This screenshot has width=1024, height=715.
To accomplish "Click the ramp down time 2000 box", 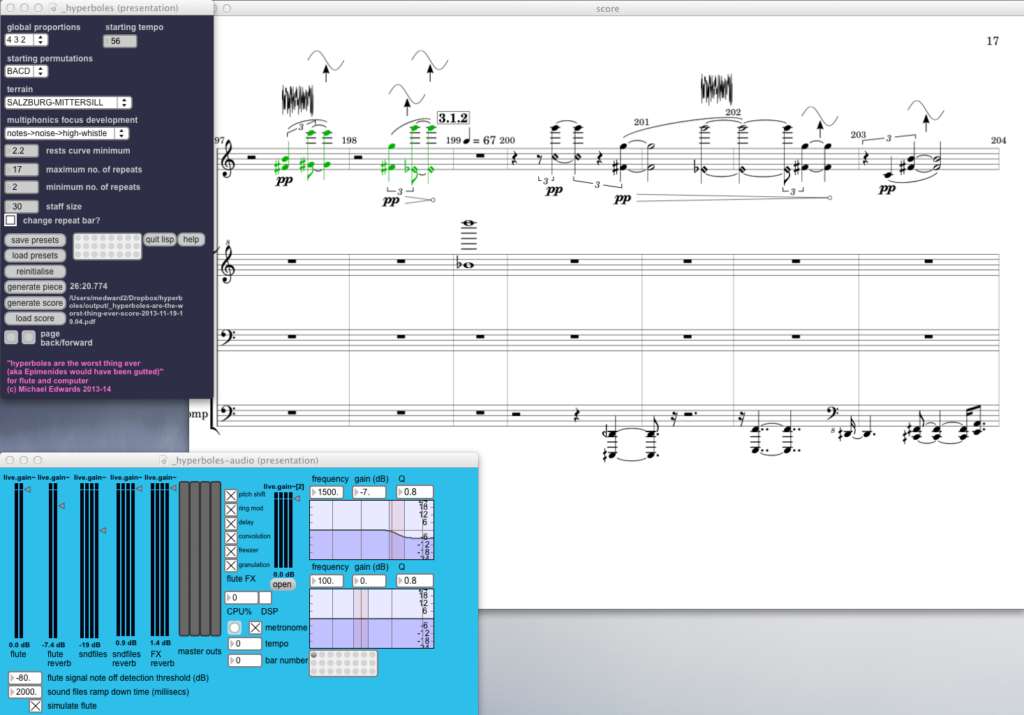I will 25,692.
